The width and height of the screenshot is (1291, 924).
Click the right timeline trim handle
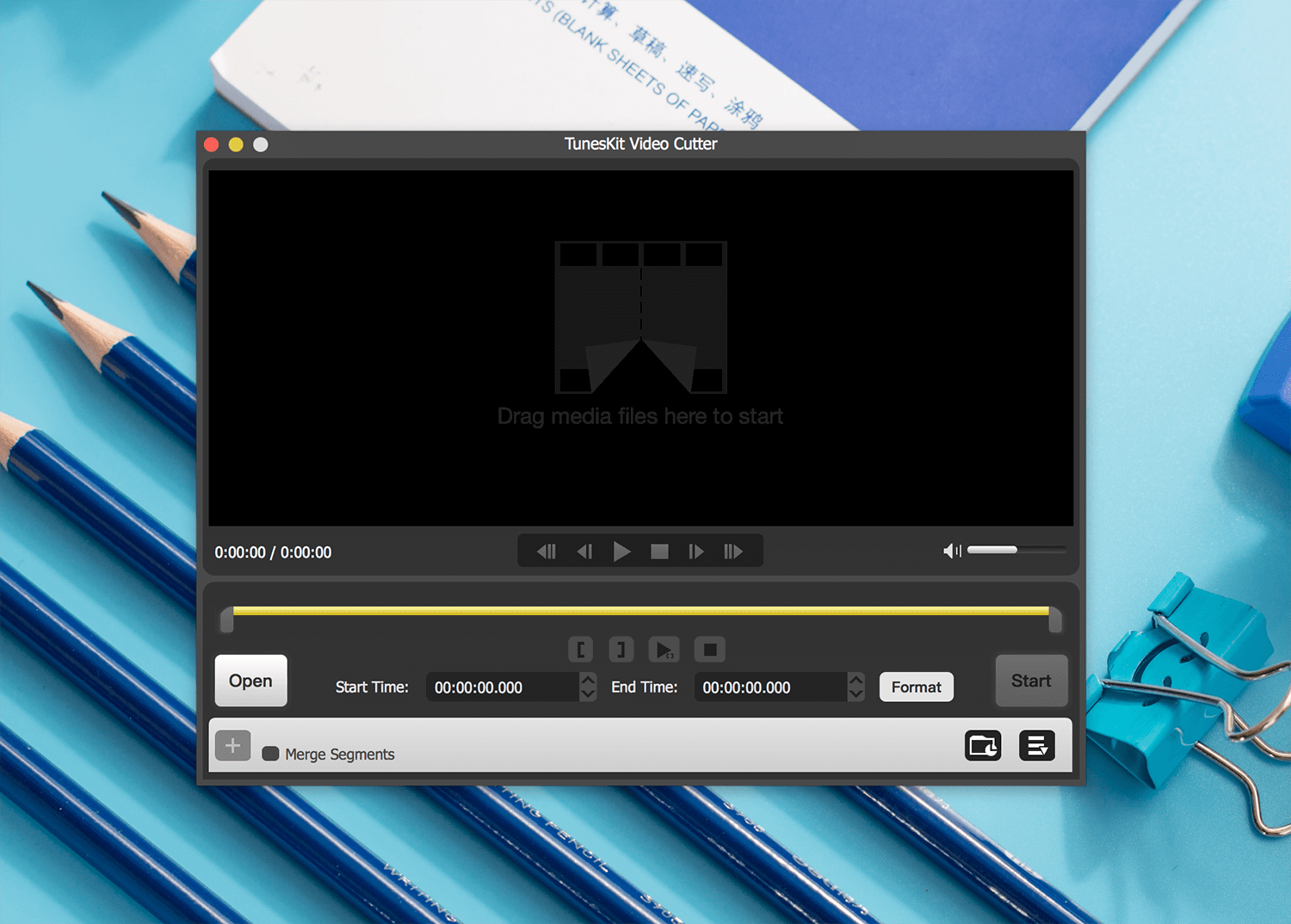[x=1055, y=619]
